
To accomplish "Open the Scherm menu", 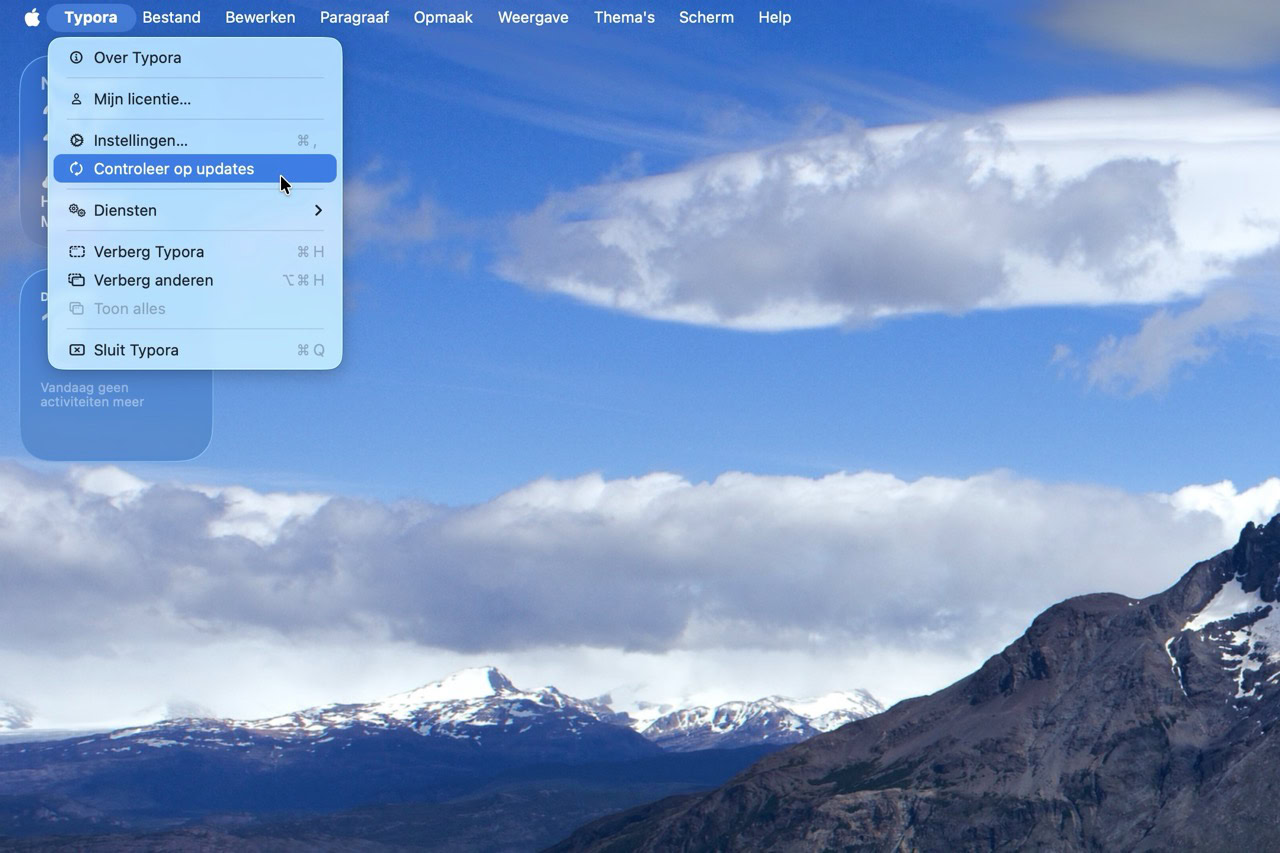I will pyautogui.click(x=706, y=17).
